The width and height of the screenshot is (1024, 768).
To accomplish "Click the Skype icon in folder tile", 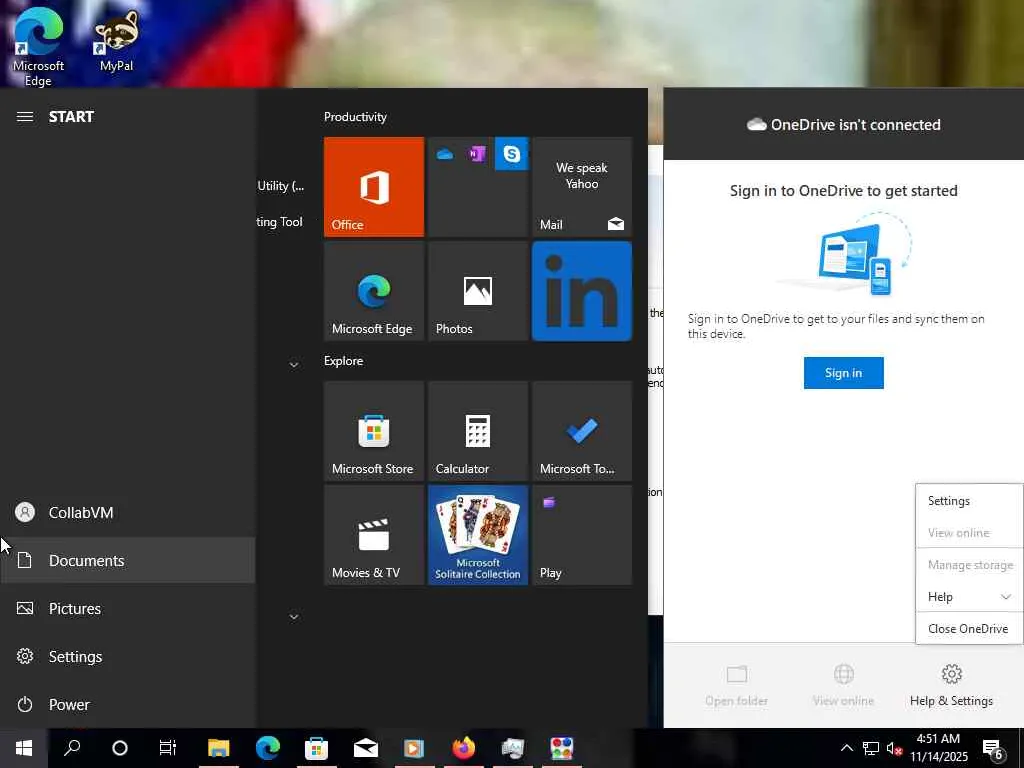I will point(511,154).
